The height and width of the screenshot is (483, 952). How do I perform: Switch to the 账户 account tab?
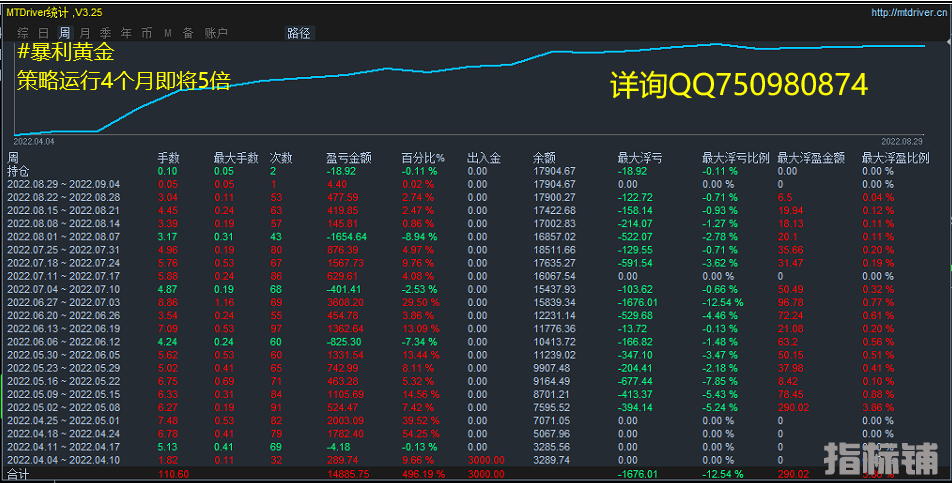point(216,33)
